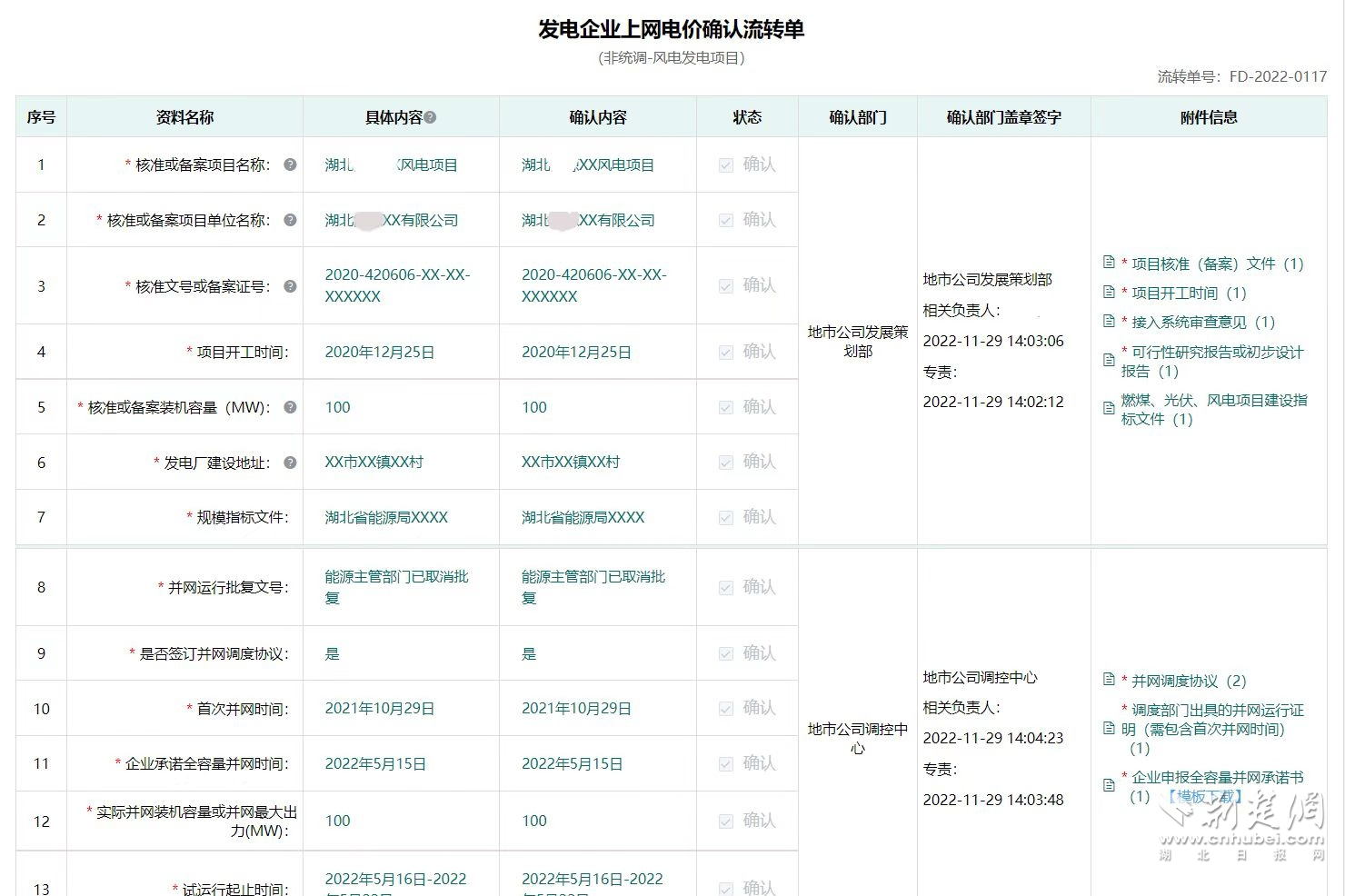Viewport: 1345px width, 896px height.
Task: Toggle 确认 checkbox for 规模指标文件 row
Action: click(726, 518)
